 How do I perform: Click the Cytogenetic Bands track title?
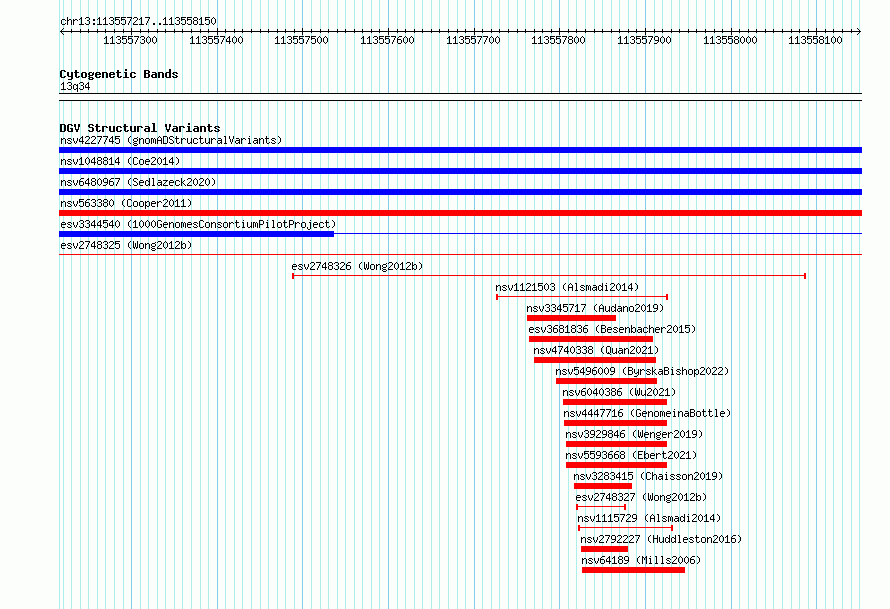(x=119, y=74)
